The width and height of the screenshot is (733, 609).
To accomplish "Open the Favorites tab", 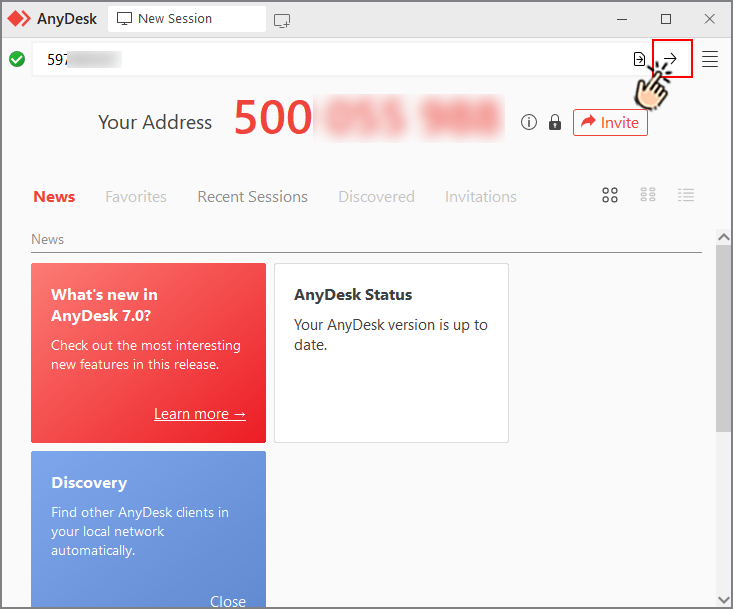I will (x=136, y=197).
